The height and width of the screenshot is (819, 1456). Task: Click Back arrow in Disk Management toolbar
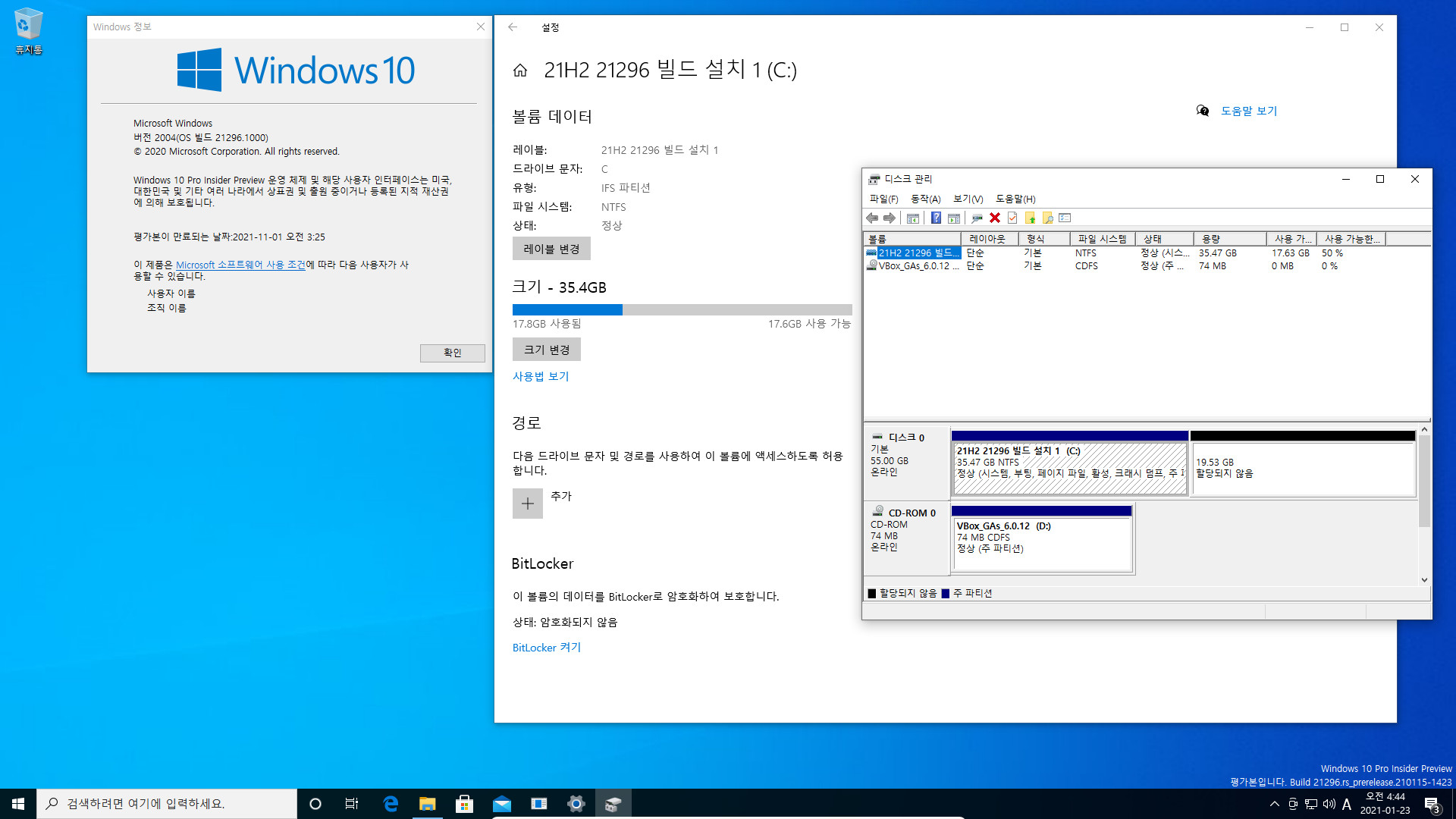point(872,218)
